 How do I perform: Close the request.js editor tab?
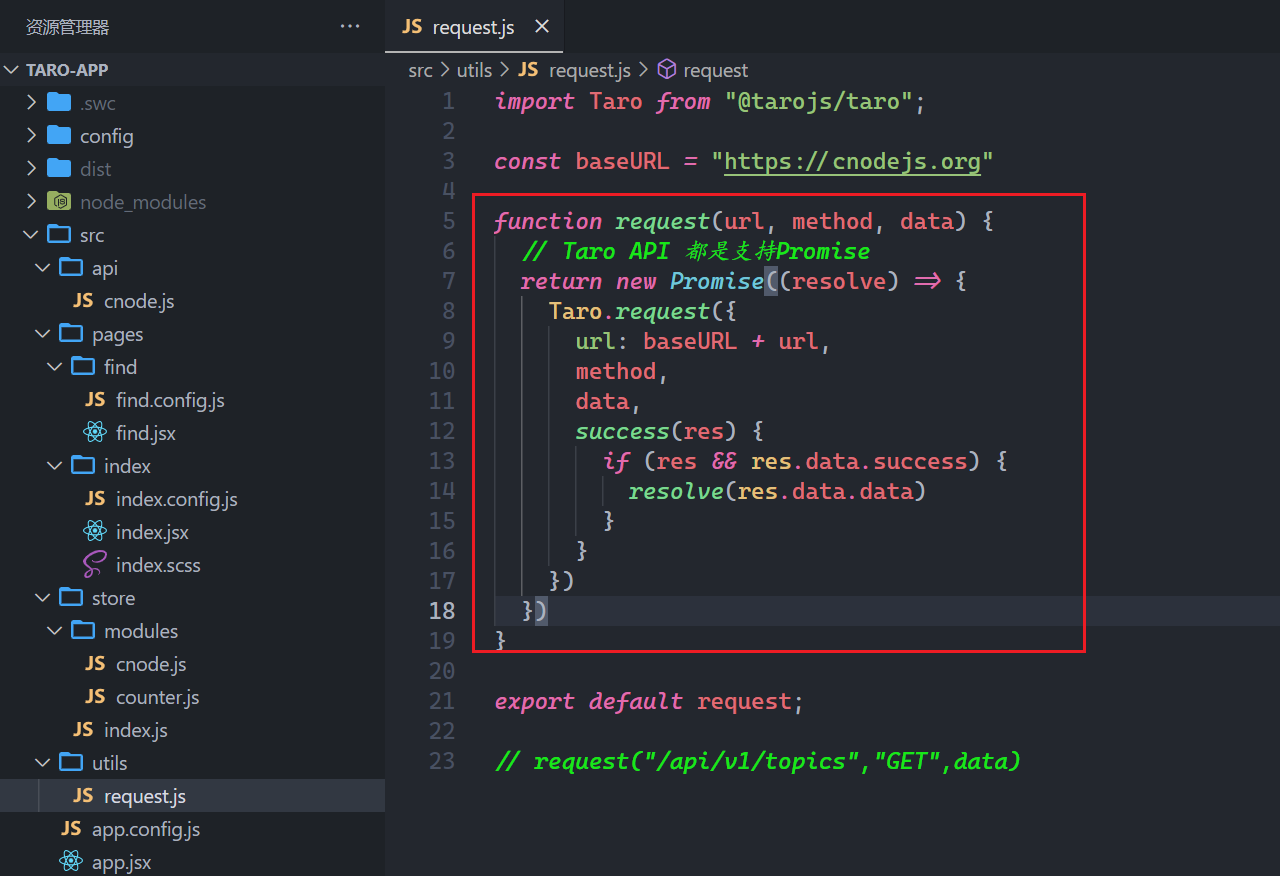coord(542,27)
